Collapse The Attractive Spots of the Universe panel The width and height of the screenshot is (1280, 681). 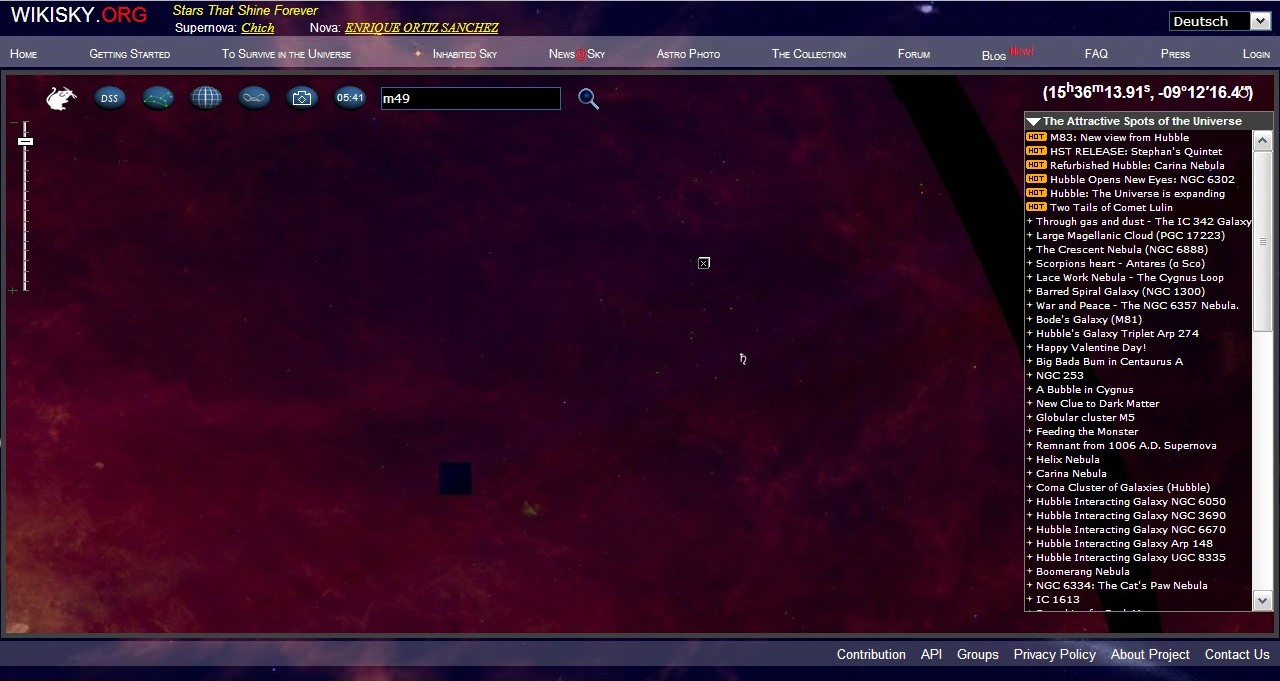pyautogui.click(x=1033, y=121)
